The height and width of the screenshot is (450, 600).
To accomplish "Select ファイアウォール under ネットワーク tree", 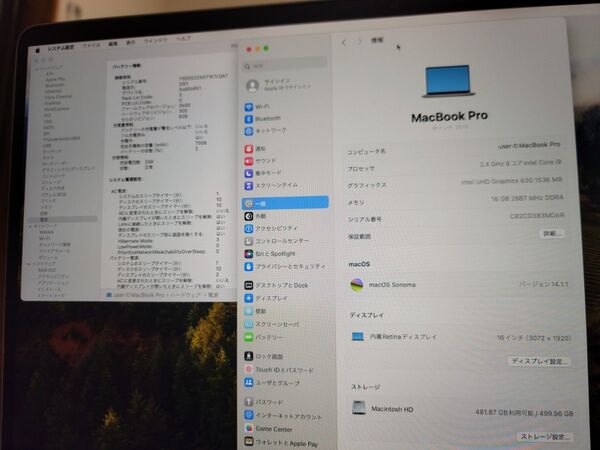I will coord(54,251).
